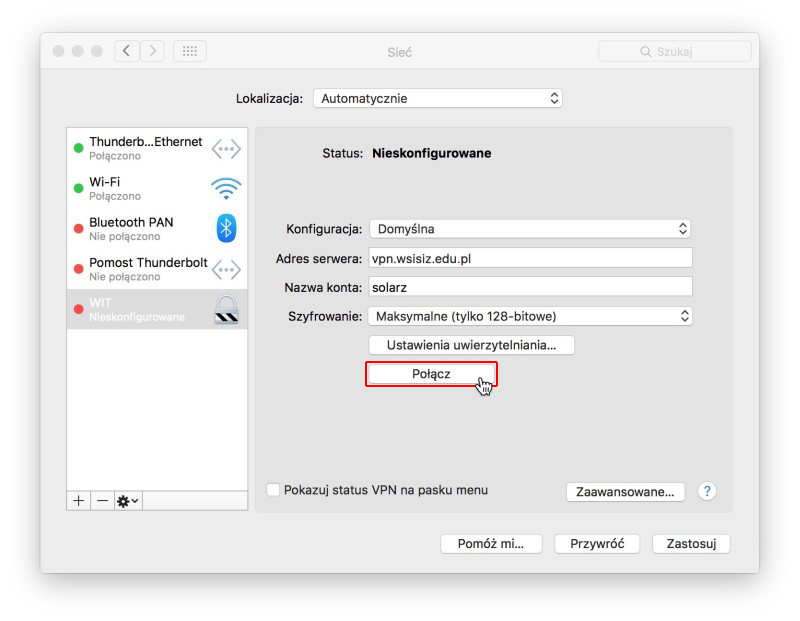Select Pomost Thunderbolt in the service list

[148, 269]
